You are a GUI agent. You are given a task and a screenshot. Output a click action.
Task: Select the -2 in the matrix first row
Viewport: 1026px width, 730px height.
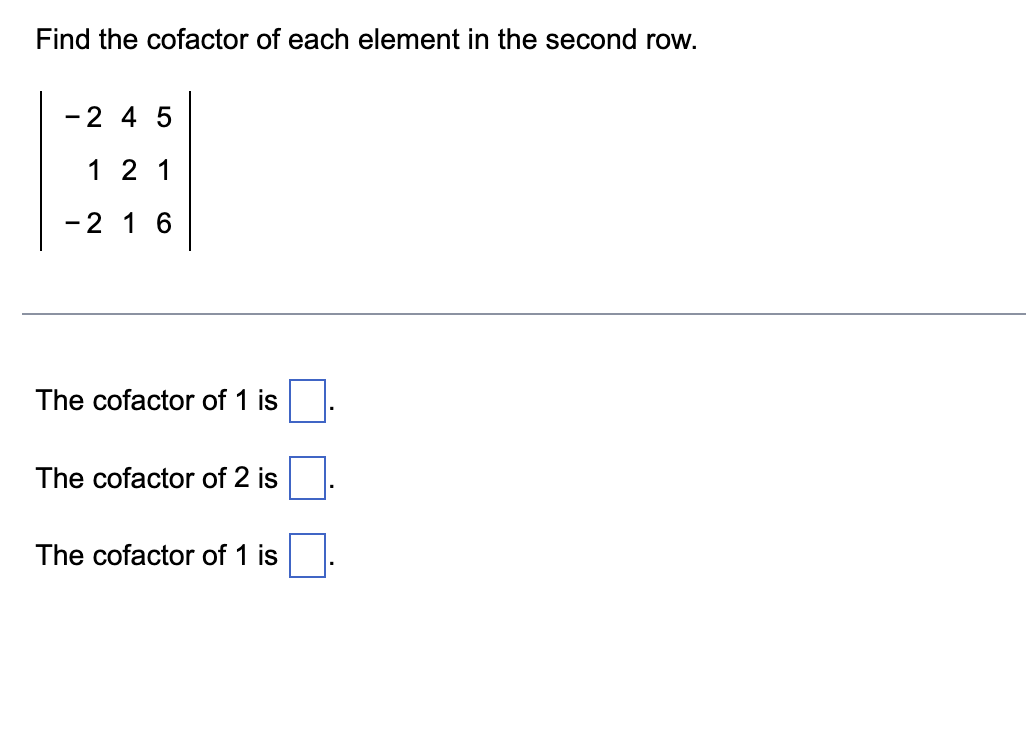[x=84, y=117]
